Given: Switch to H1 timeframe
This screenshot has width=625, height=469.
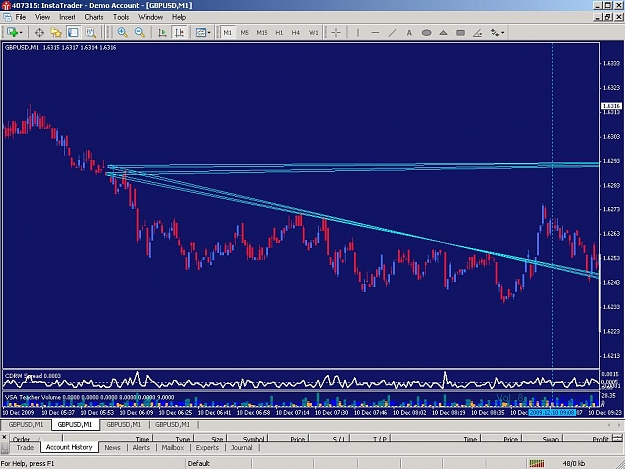Looking at the screenshot, I should tap(279, 33).
